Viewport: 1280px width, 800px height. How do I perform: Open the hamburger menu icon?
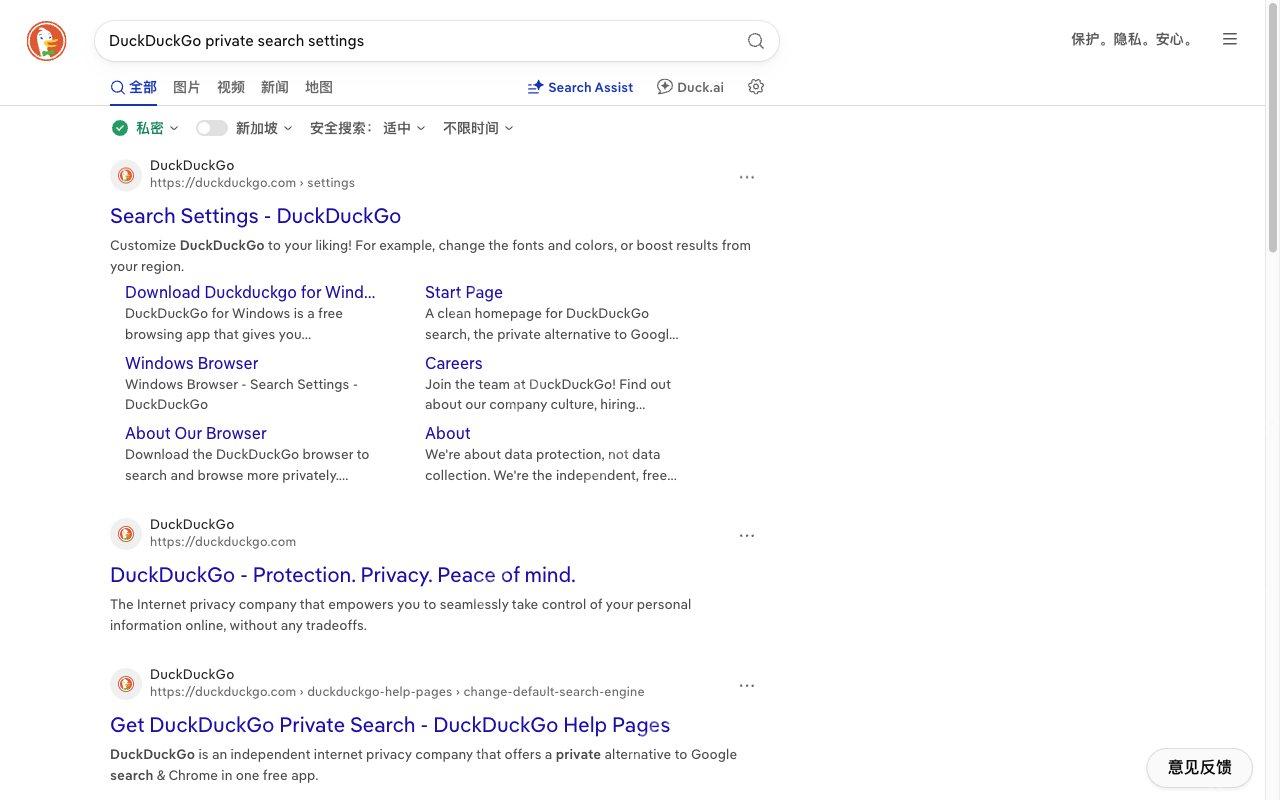pyautogui.click(x=1230, y=39)
